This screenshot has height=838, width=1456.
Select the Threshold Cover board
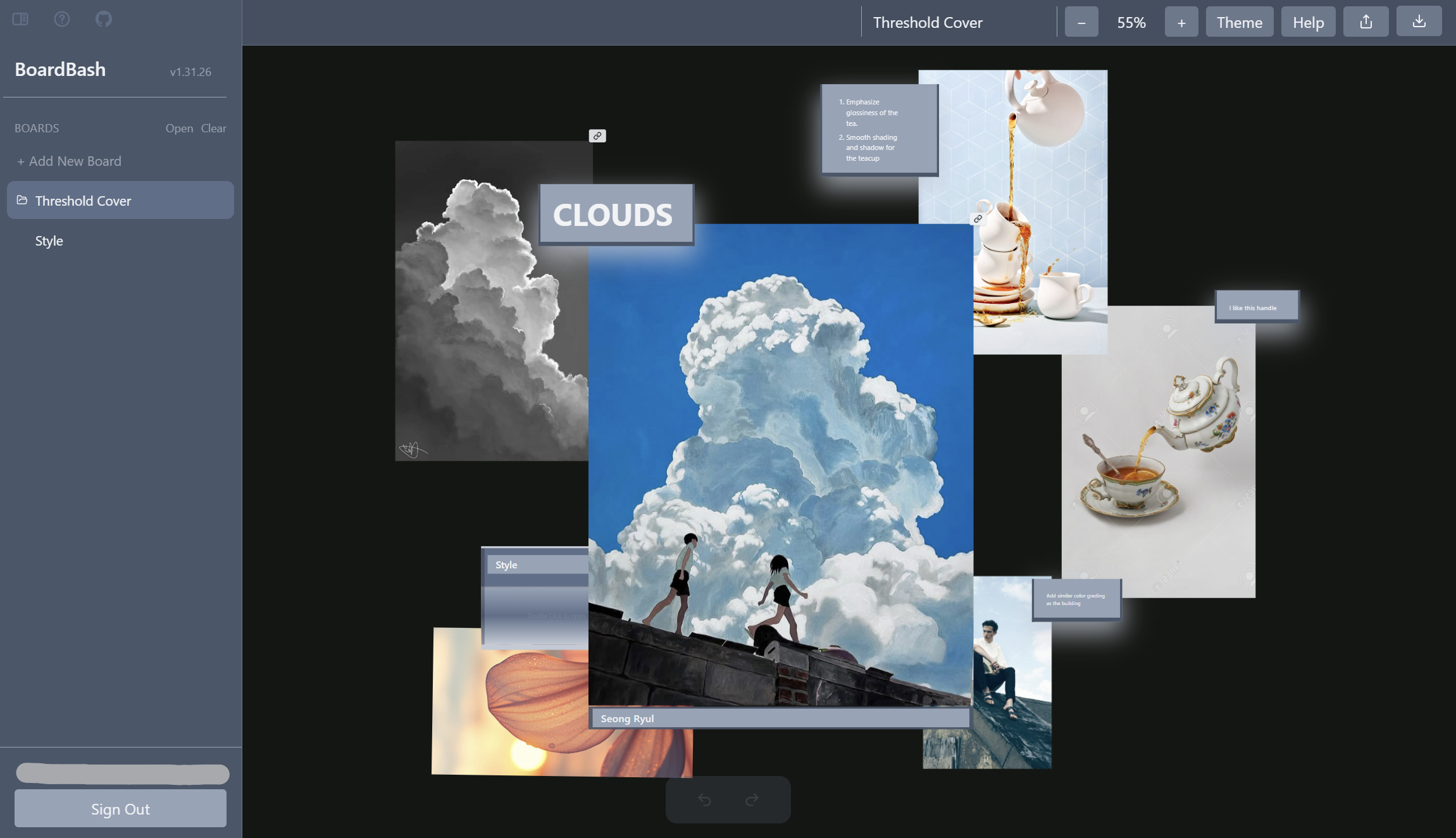[x=120, y=200]
